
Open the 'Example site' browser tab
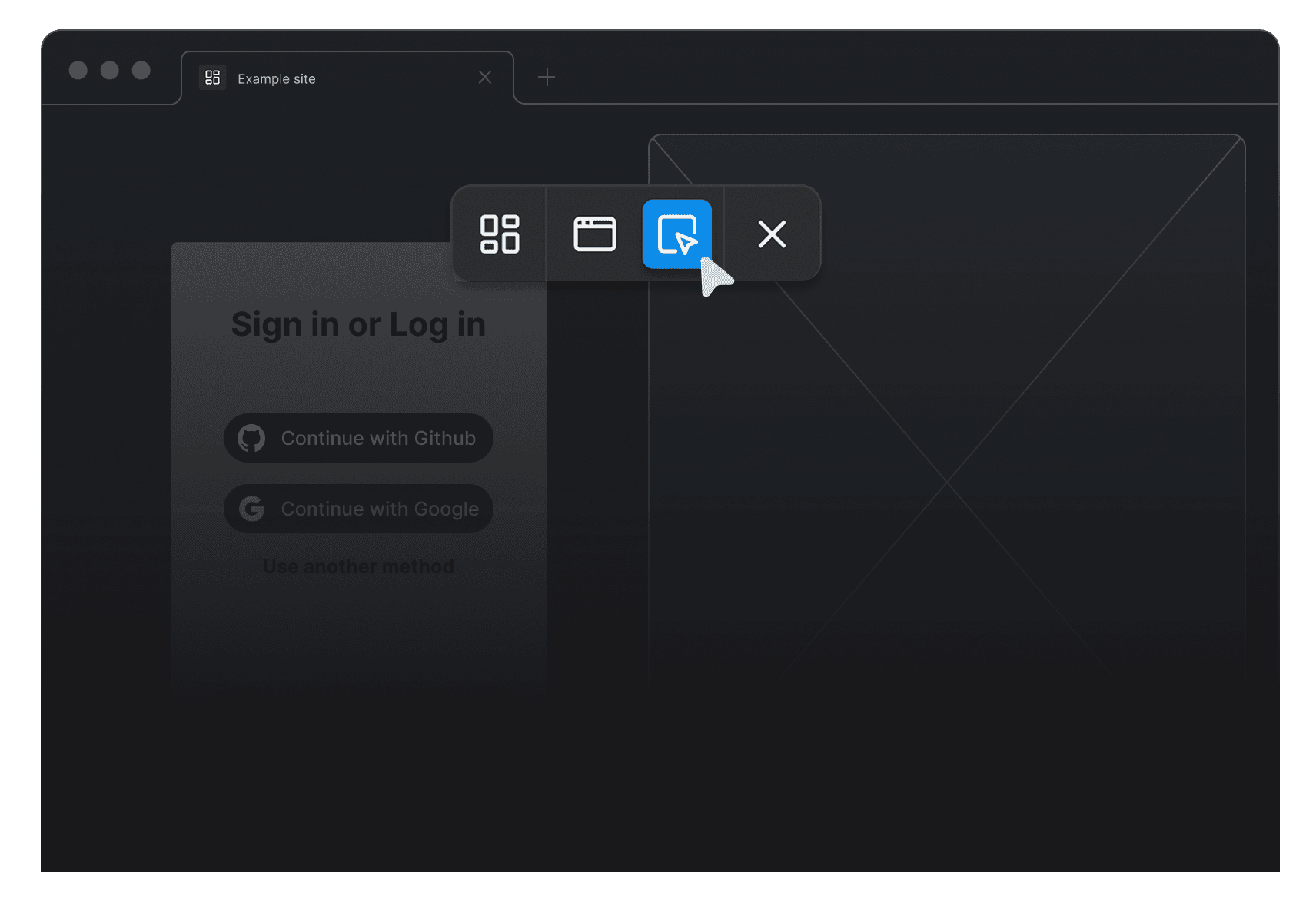click(347, 78)
